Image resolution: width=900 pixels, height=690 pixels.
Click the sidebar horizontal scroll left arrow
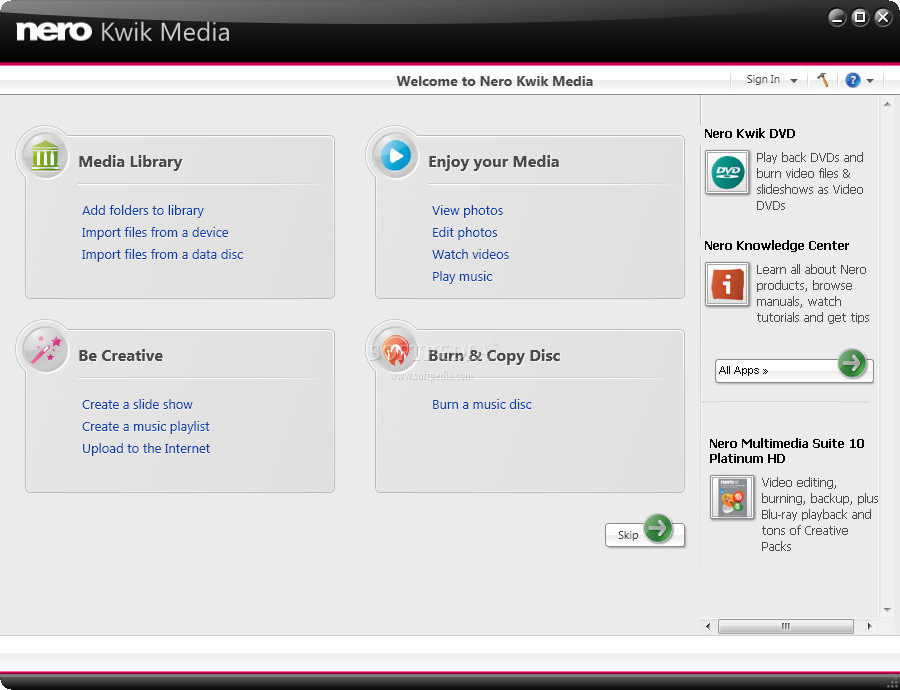[x=708, y=626]
